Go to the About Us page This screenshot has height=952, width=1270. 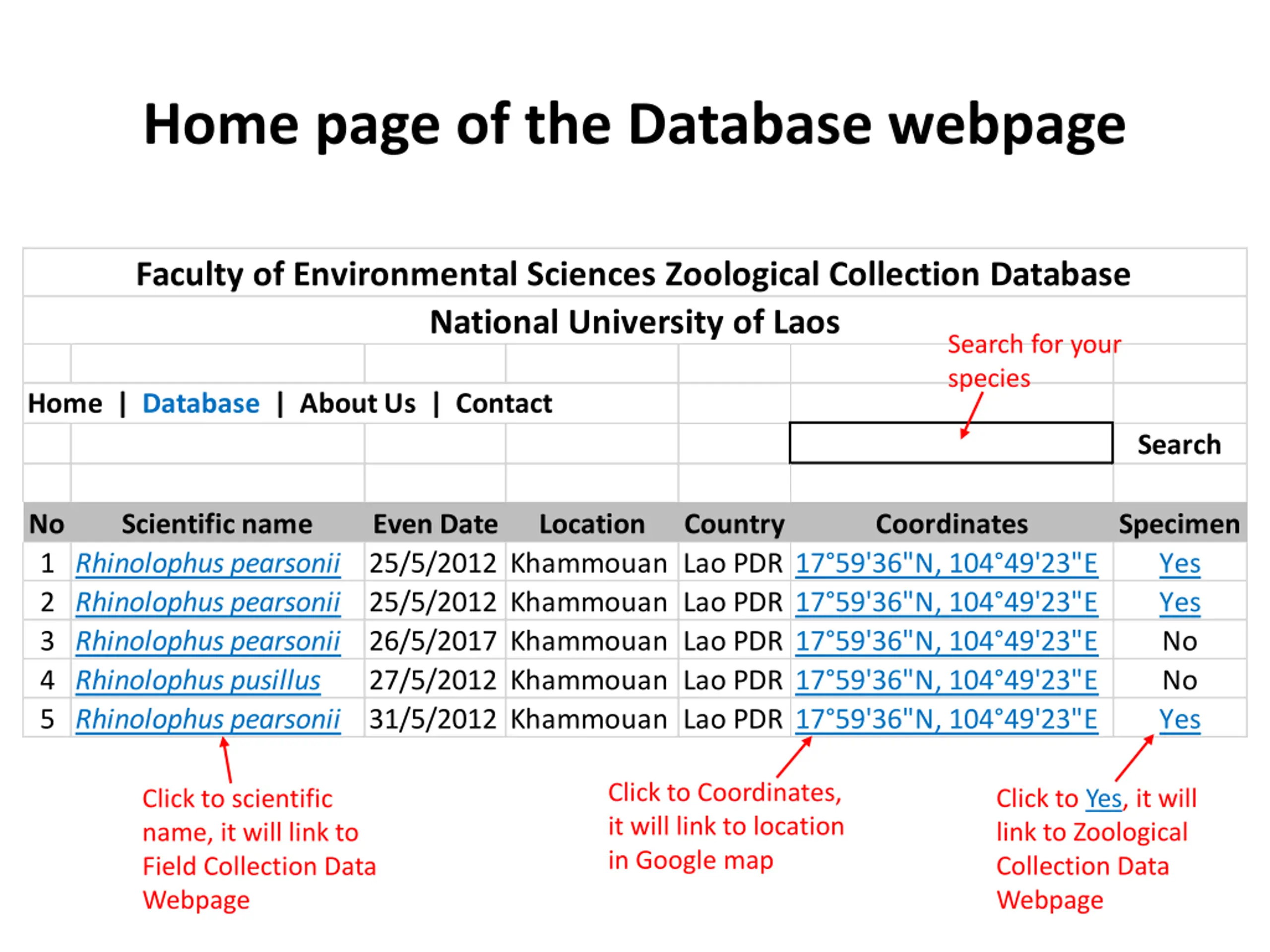(357, 404)
